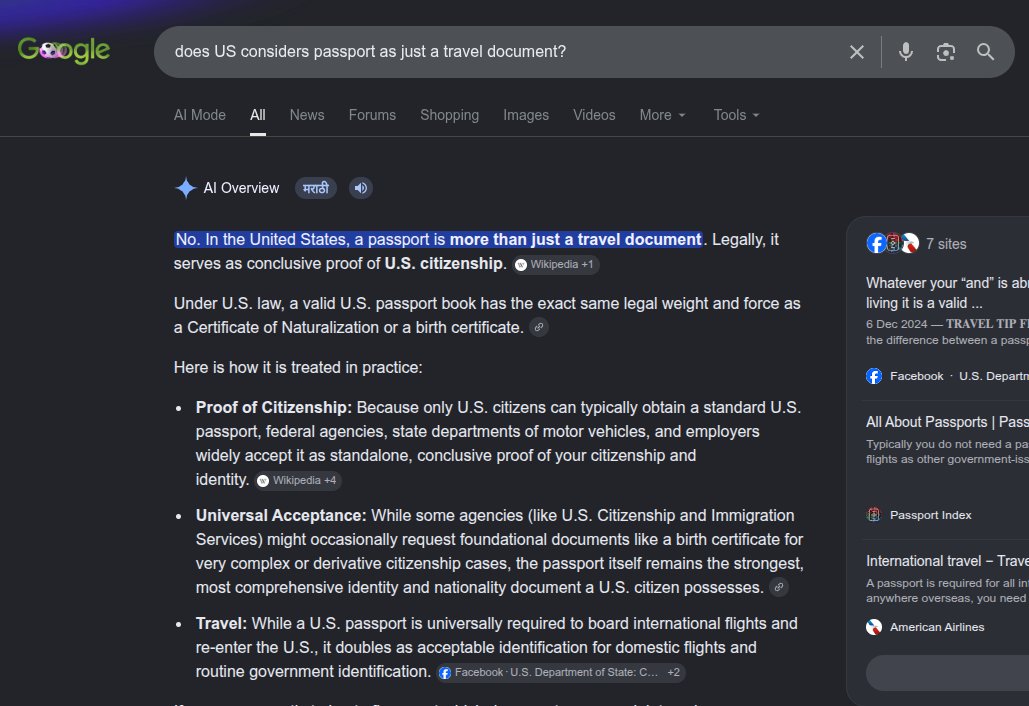Image resolution: width=1029 pixels, height=706 pixels.
Task: Click the button below American Airlines source
Action: coord(948,675)
